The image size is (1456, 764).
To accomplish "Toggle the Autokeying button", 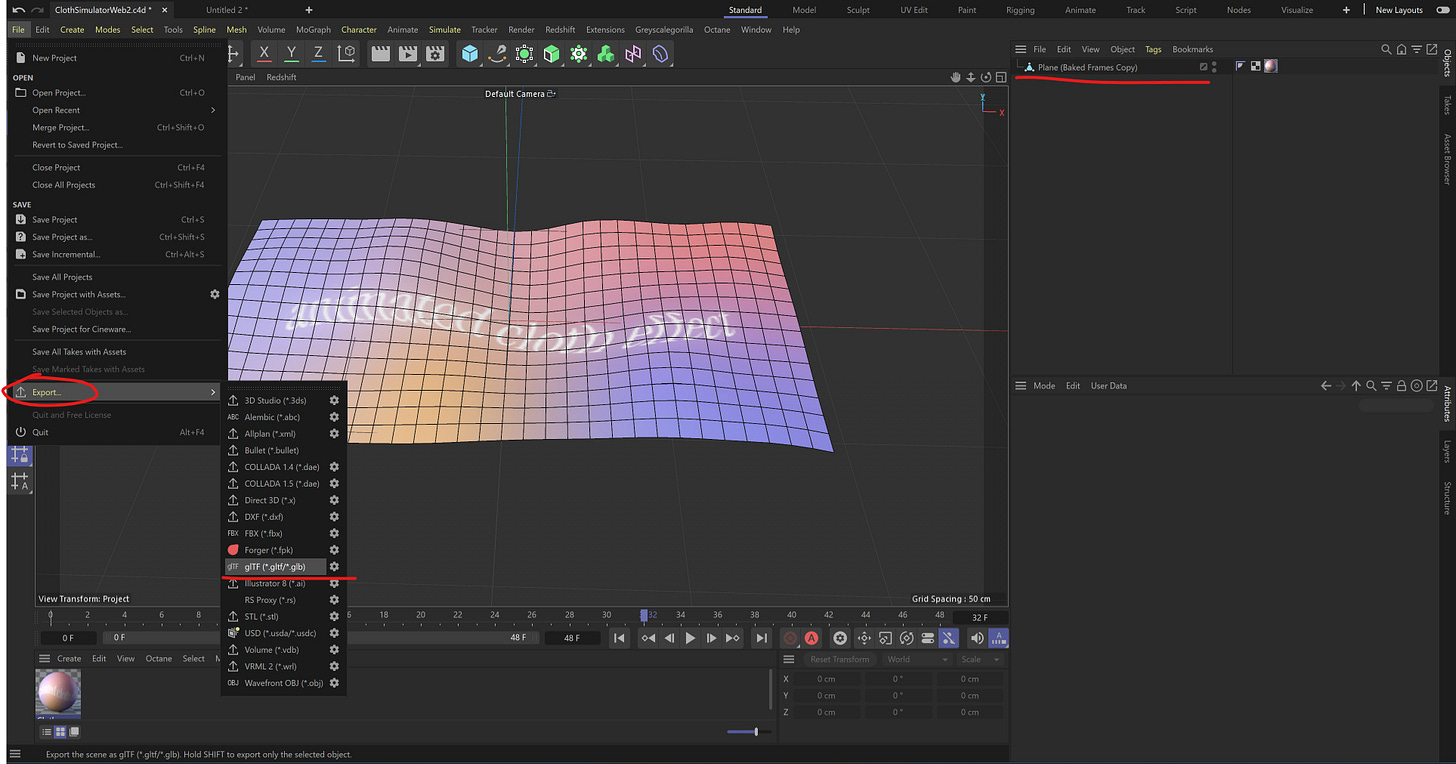I will (811, 638).
